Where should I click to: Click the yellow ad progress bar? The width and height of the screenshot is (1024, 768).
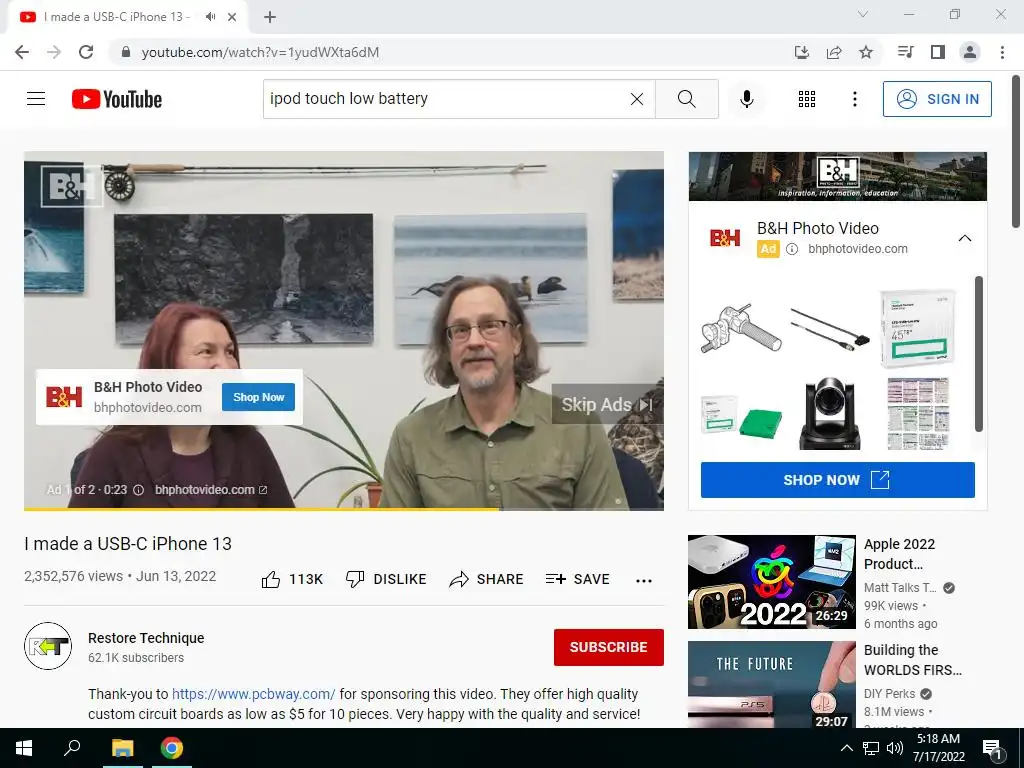click(261, 509)
